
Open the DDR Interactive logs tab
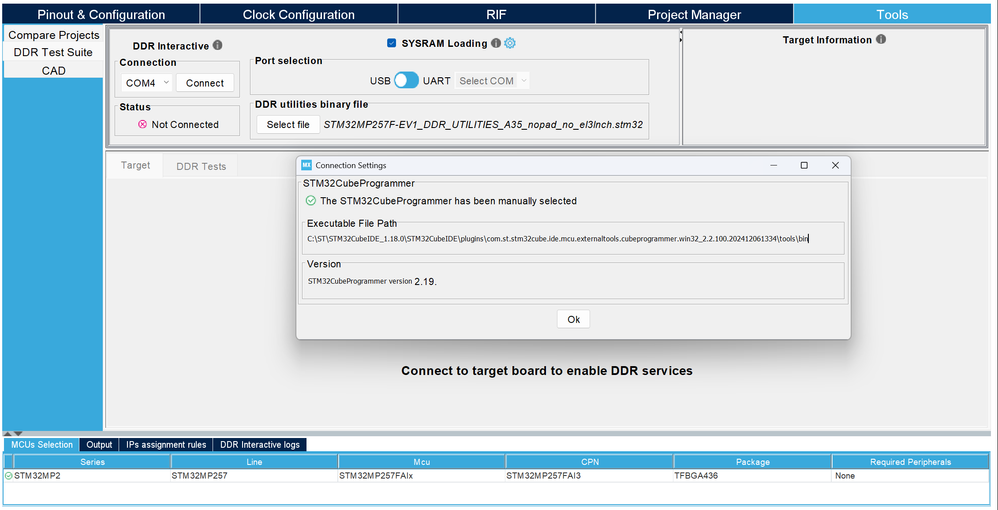click(260, 444)
